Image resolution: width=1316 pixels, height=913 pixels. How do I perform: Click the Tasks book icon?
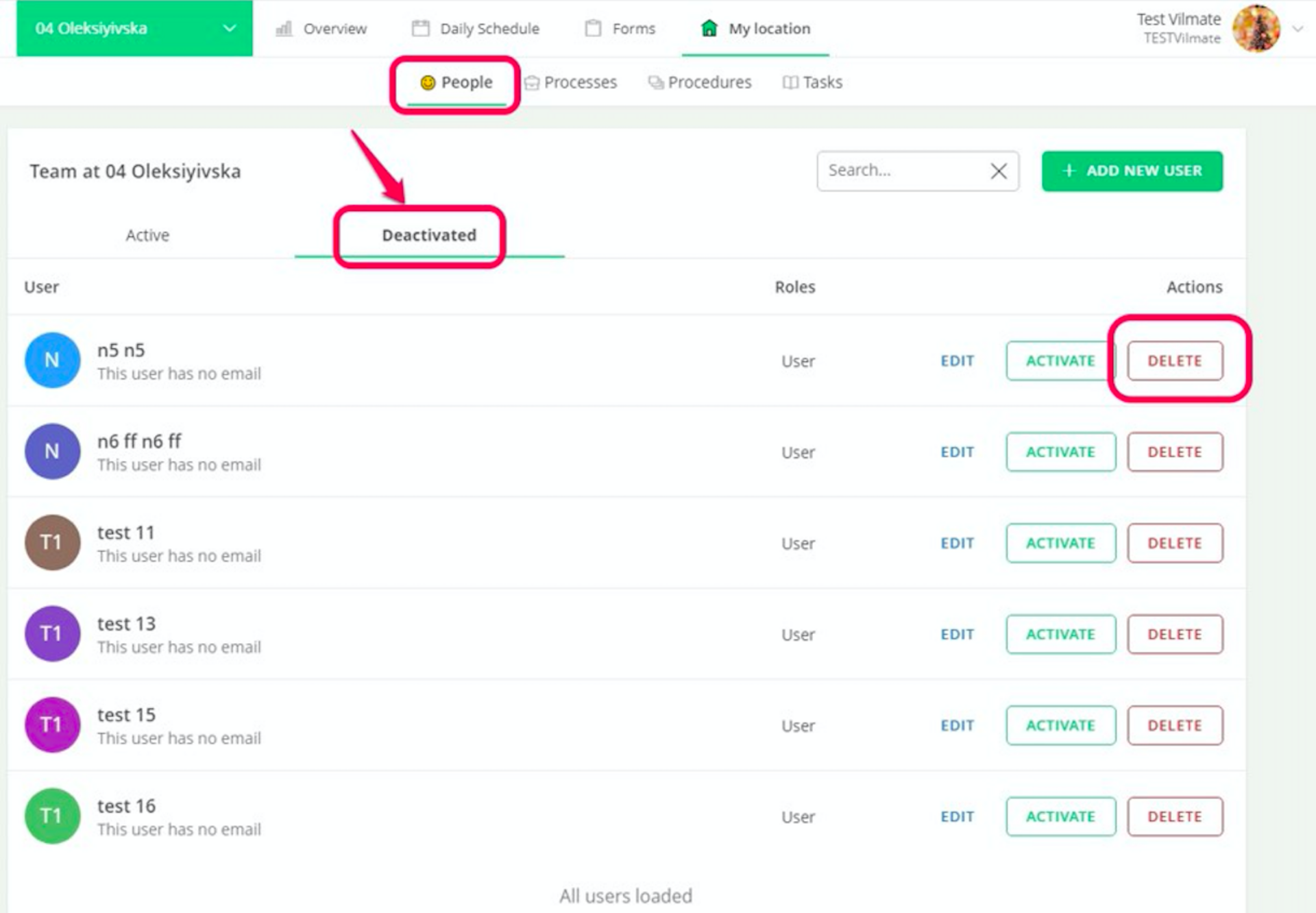790,83
